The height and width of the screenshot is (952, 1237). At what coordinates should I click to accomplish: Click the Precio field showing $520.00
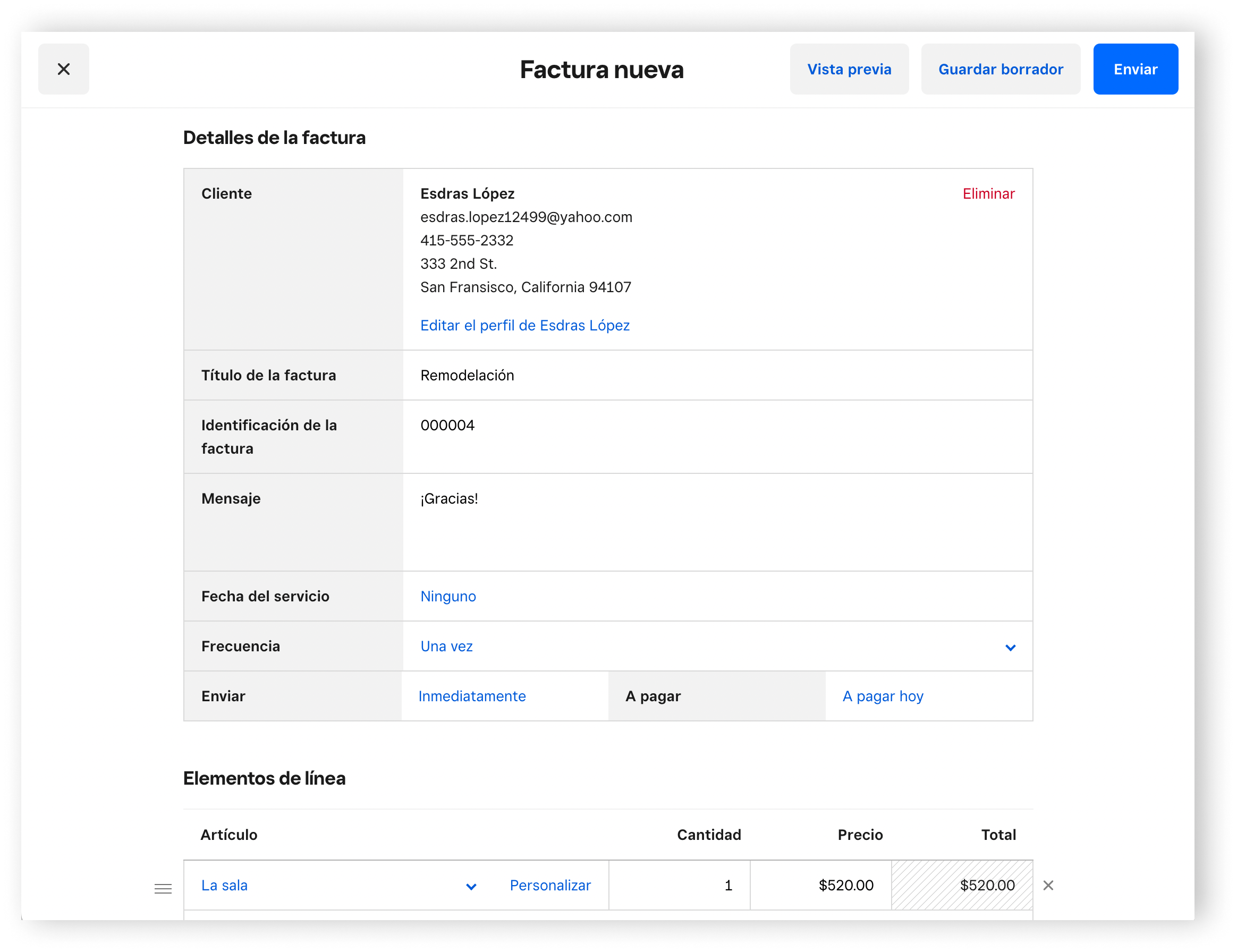point(820,885)
